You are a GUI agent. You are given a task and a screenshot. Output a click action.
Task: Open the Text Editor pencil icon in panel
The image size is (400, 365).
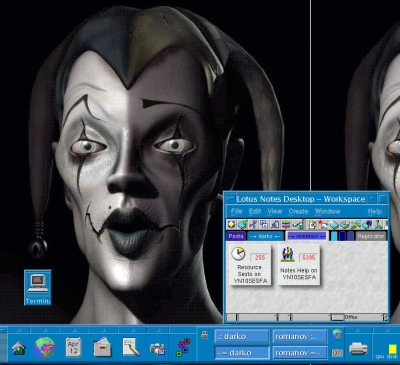(x=131, y=347)
